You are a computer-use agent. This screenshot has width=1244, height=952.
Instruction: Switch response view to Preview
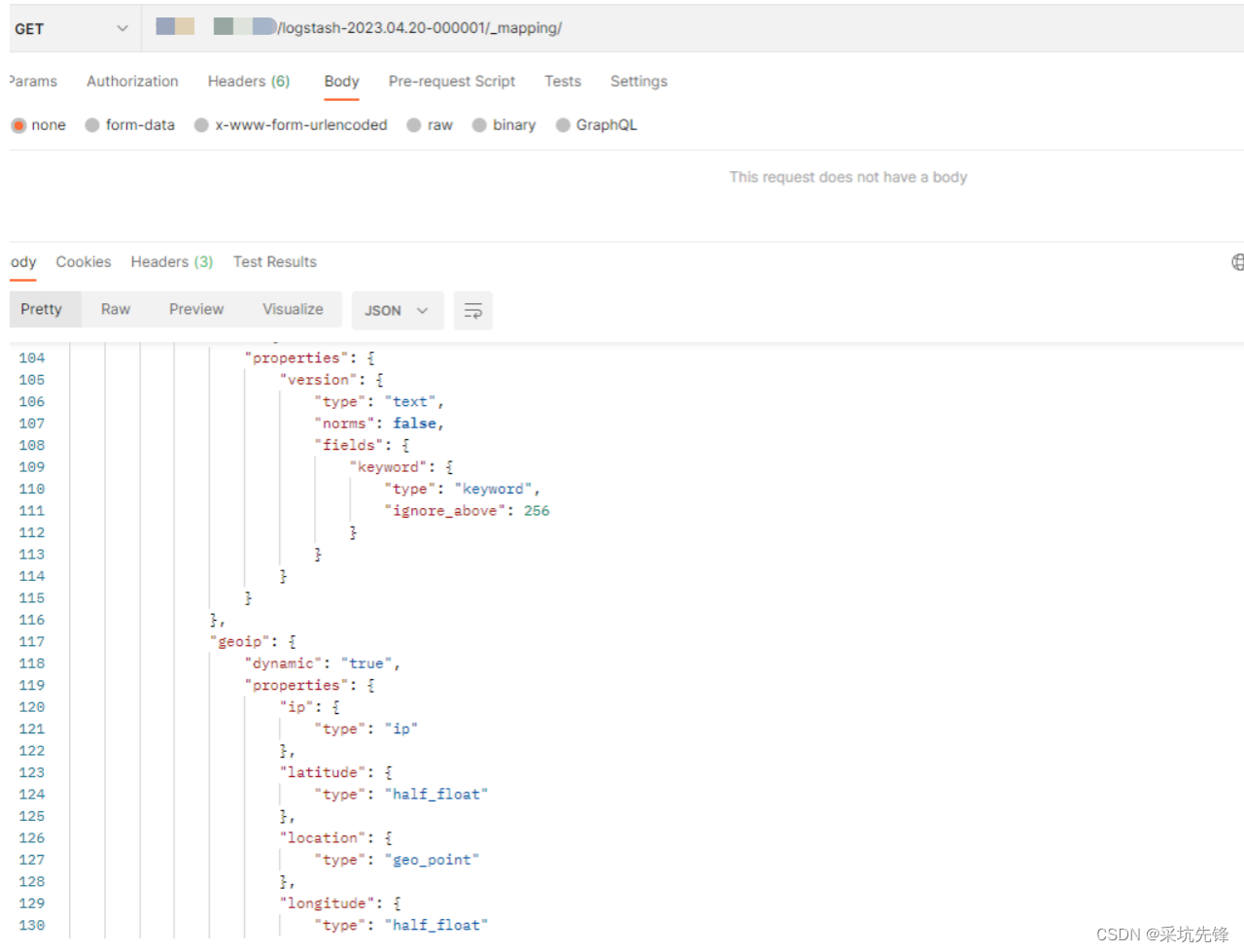(196, 309)
